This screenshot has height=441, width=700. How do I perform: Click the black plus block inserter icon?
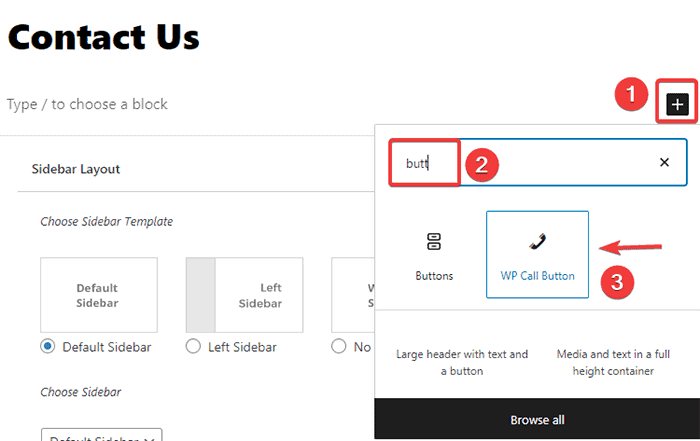677,103
